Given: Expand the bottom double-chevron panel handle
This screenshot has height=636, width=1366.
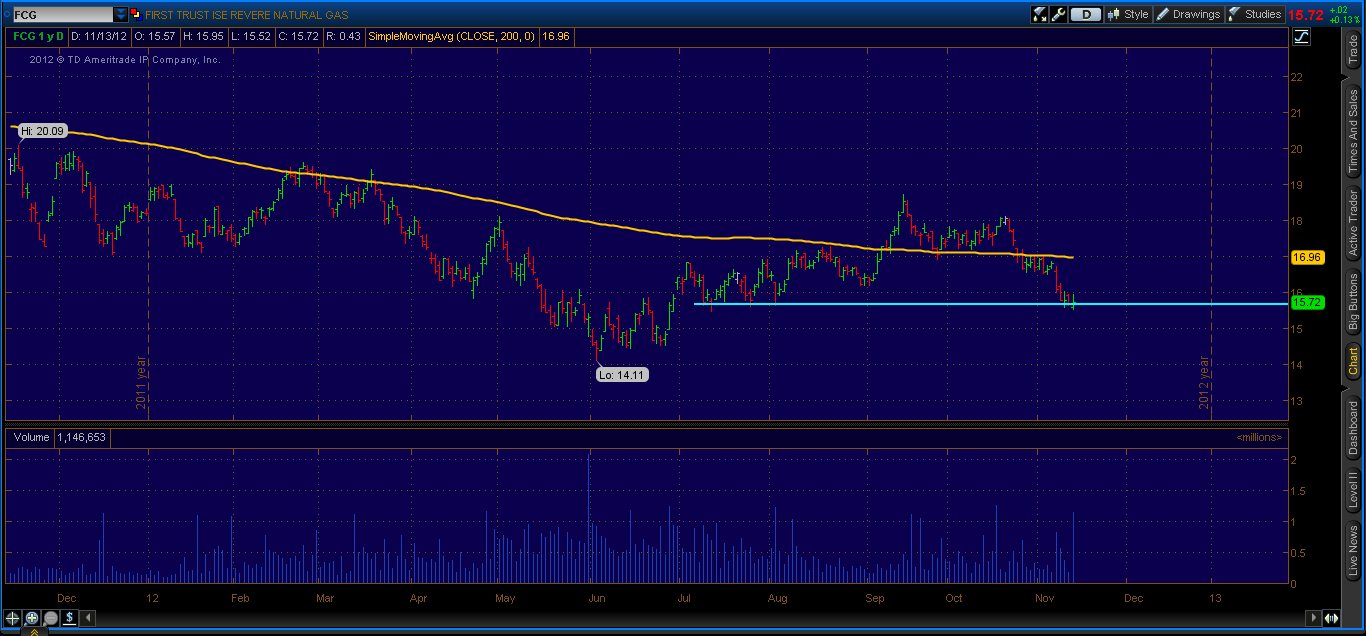Looking at the screenshot, I should pos(33,631).
